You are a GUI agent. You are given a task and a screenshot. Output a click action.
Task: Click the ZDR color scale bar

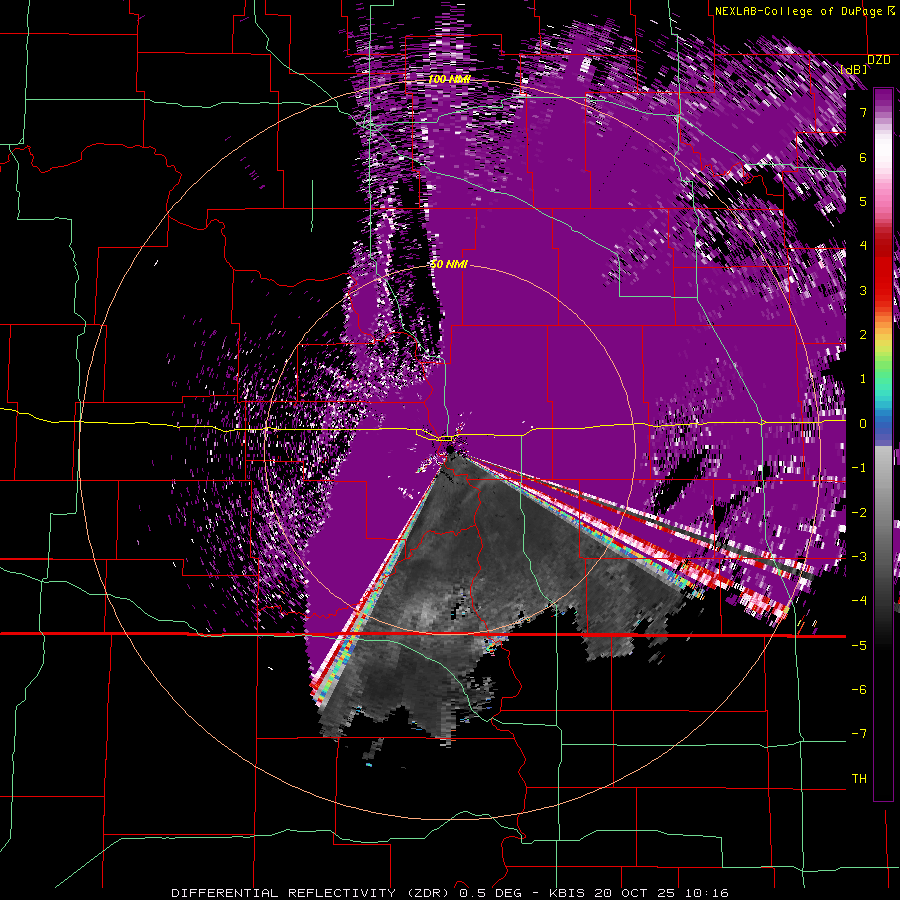pos(883,444)
